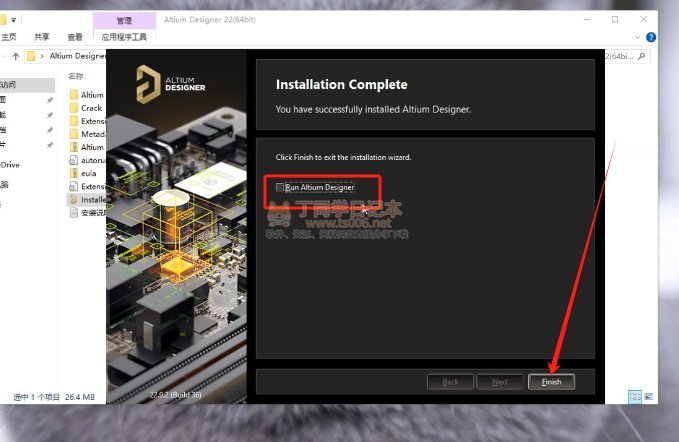Minimize the Explorer window
Viewport: 679px width, 442px height.
[x=587, y=19]
